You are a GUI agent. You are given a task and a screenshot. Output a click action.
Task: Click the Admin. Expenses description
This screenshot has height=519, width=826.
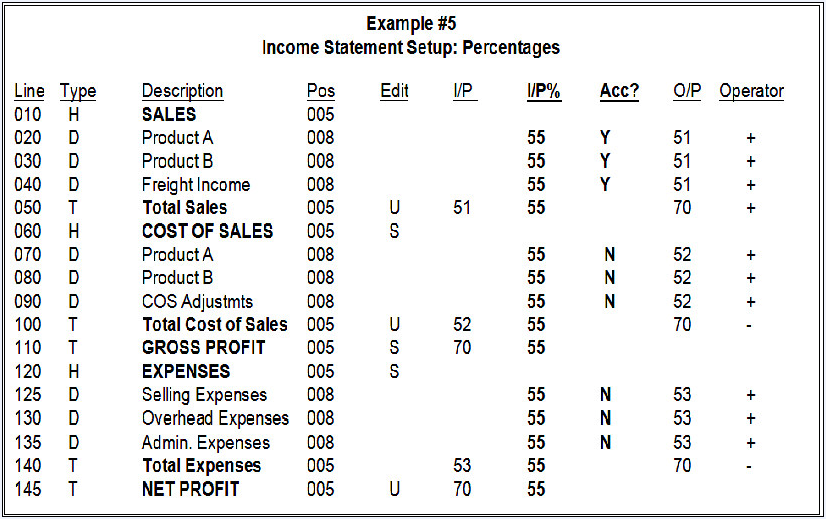206,442
